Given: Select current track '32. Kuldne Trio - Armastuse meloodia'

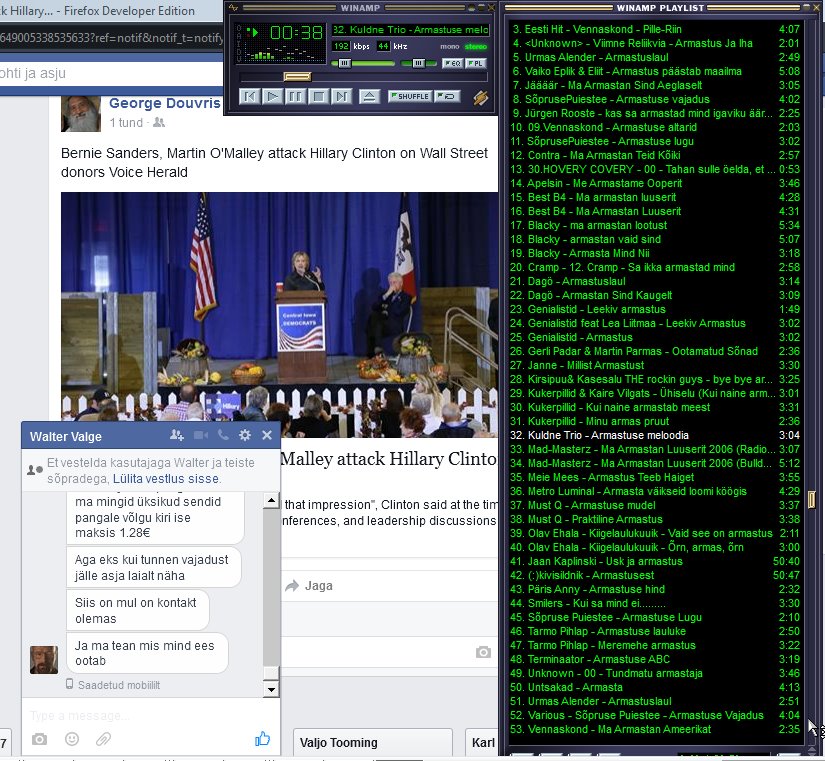Looking at the screenshot, I should pos(656,435).
